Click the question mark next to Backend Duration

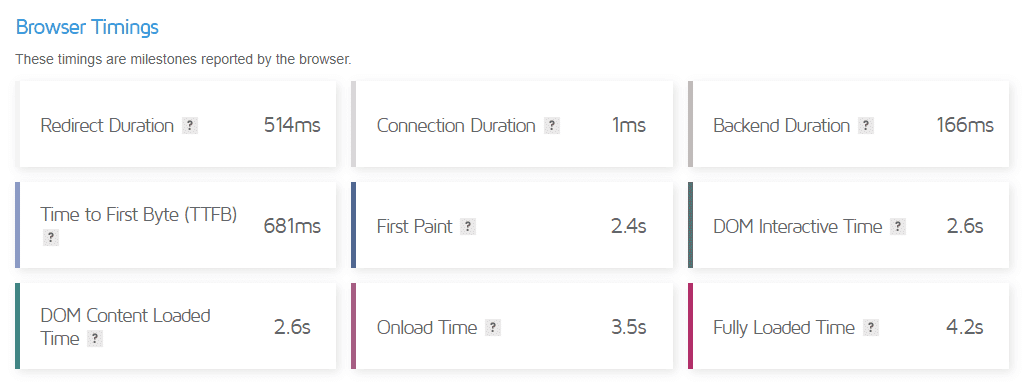(866, 126)
